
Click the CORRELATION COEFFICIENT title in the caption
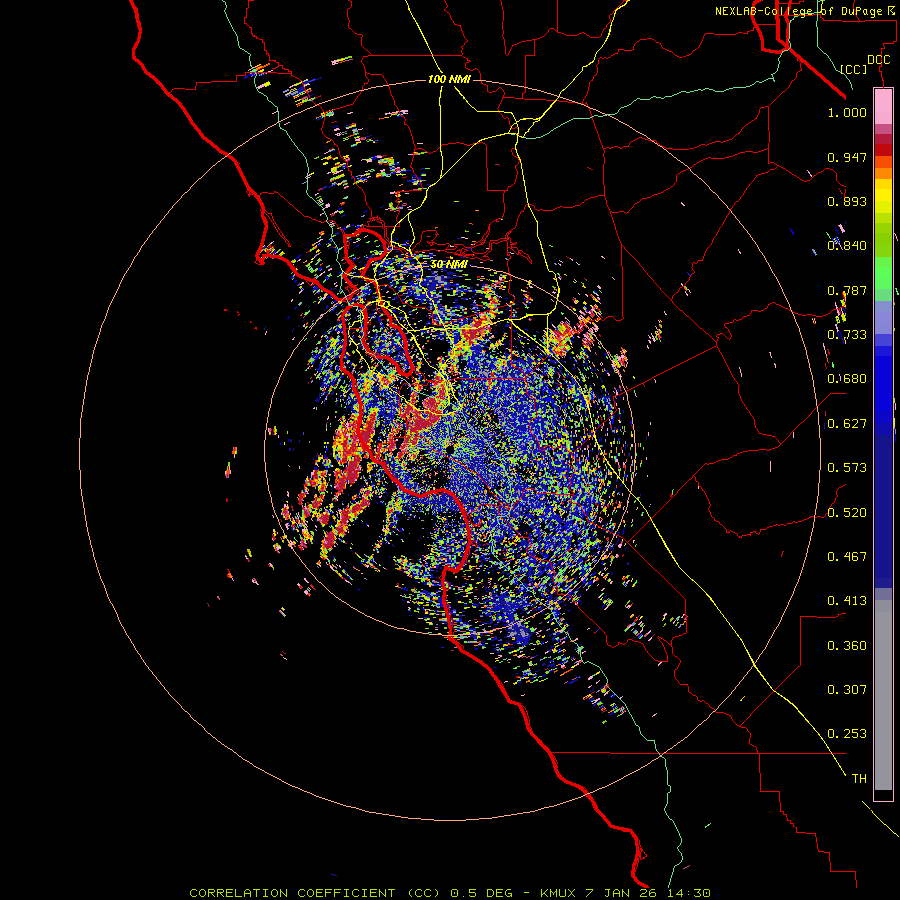click(292, 893)
